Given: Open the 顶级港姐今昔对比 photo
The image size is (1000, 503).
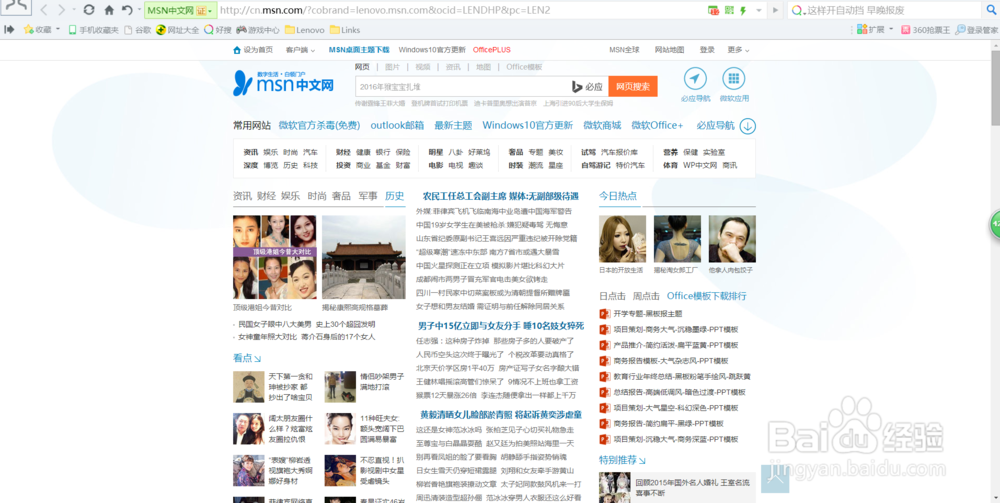Looking at the screenshot, I should tap(274, 257).
